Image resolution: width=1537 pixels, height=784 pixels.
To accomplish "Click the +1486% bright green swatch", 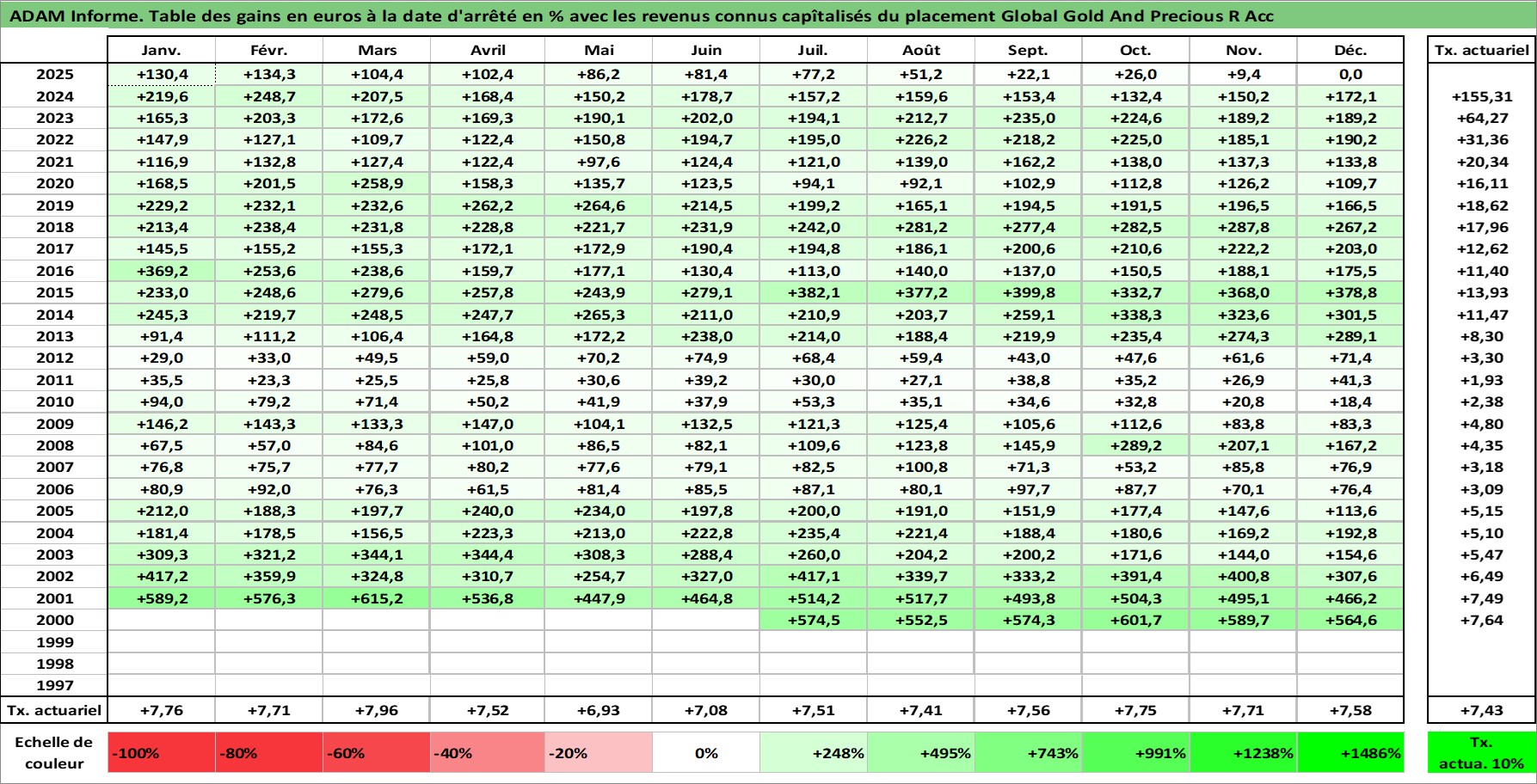I will (x=1350, y=753).
